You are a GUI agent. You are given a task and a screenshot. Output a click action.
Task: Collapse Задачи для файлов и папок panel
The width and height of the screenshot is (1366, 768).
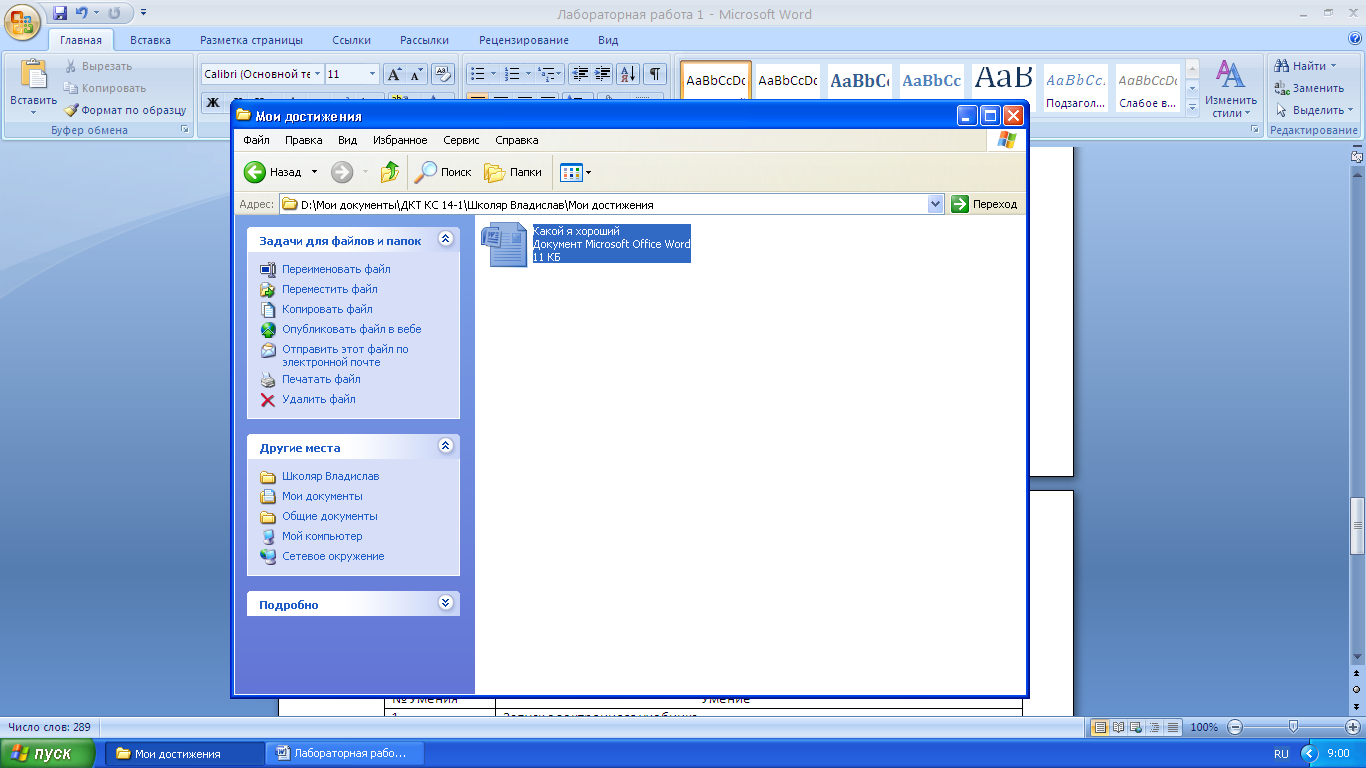pyautogui.click(x=446, y=240)
